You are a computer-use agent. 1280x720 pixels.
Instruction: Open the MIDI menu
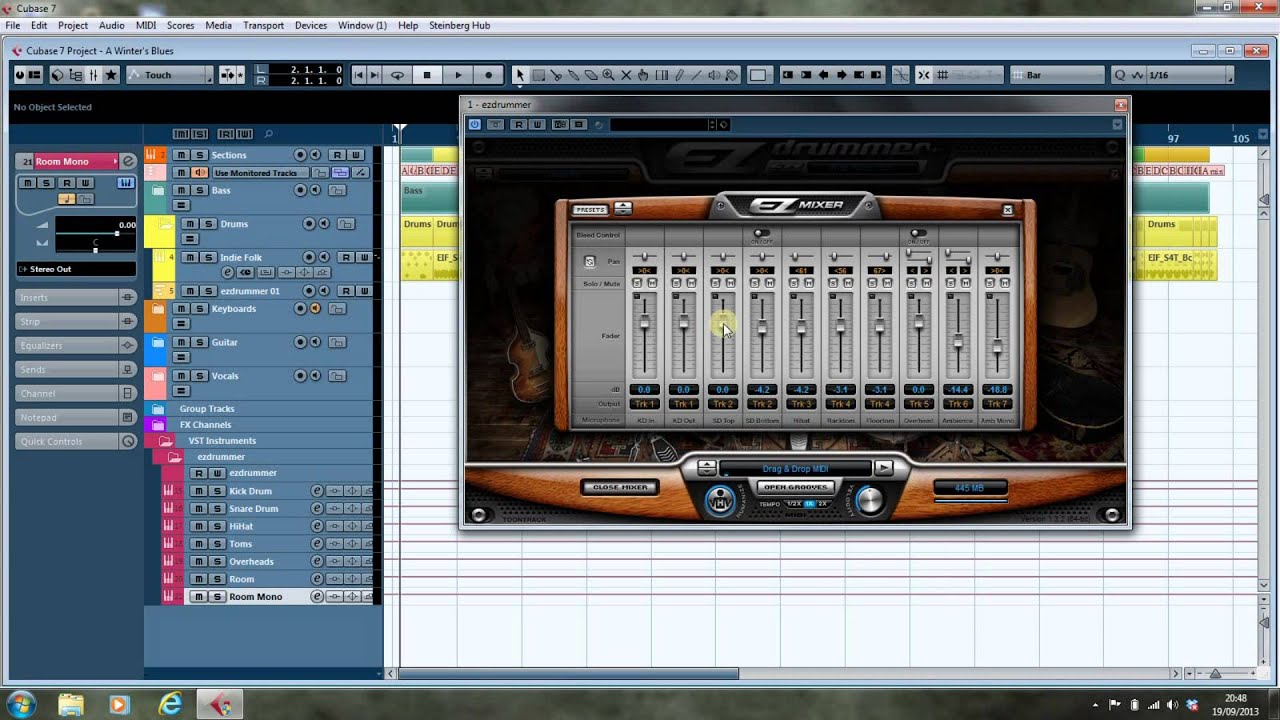(x=146, y=25)
